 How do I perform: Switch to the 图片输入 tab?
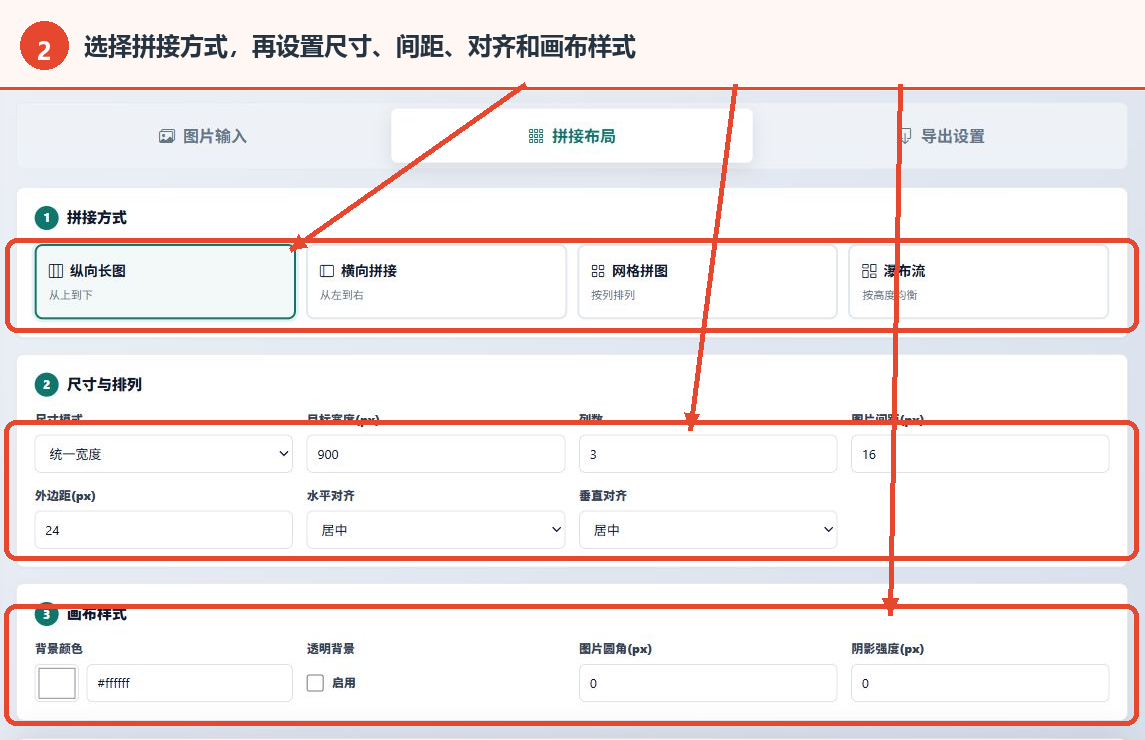[x=204, y=136]
